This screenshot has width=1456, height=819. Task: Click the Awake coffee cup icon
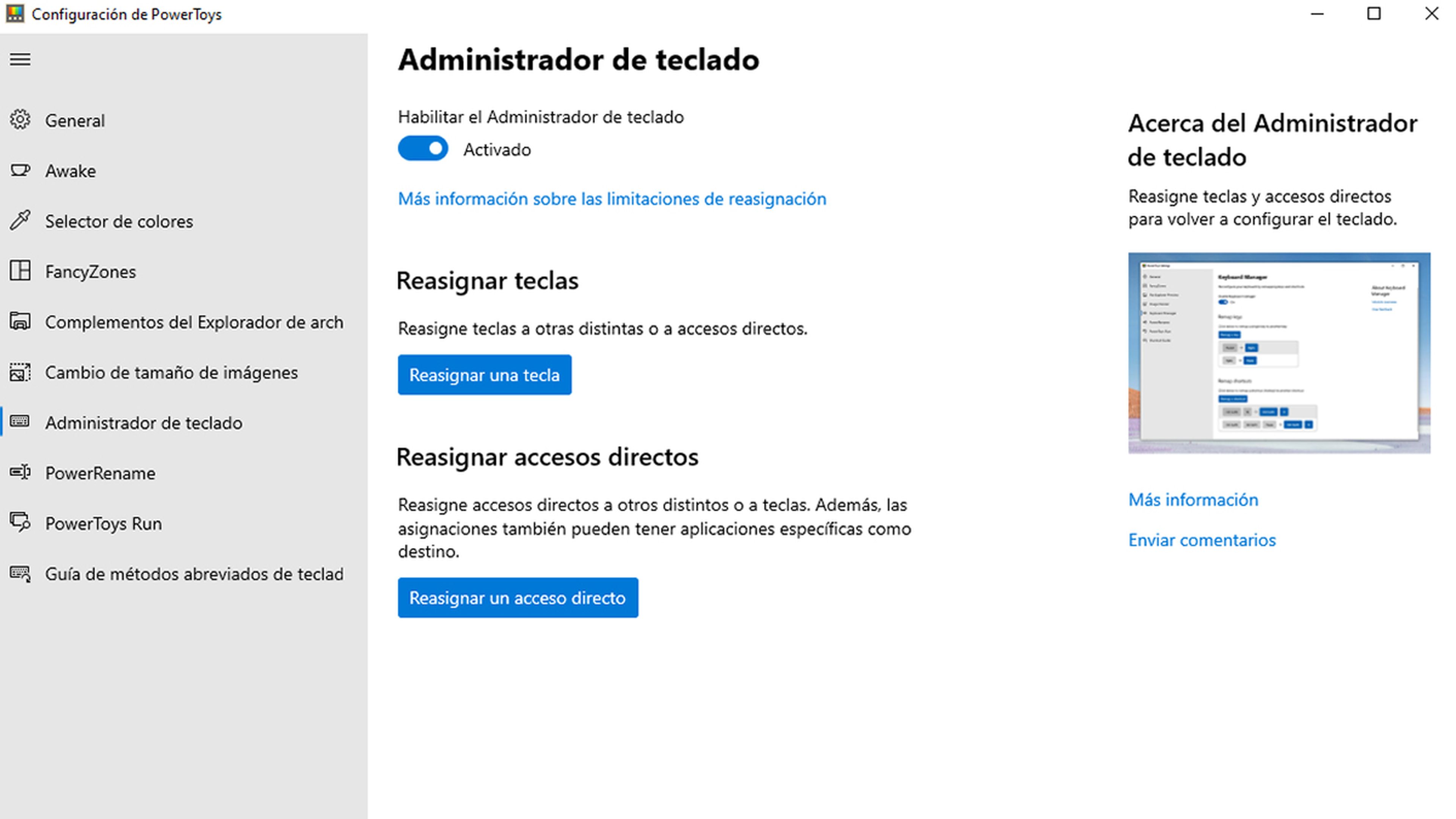pyautogui.click(x=20, y=170)
